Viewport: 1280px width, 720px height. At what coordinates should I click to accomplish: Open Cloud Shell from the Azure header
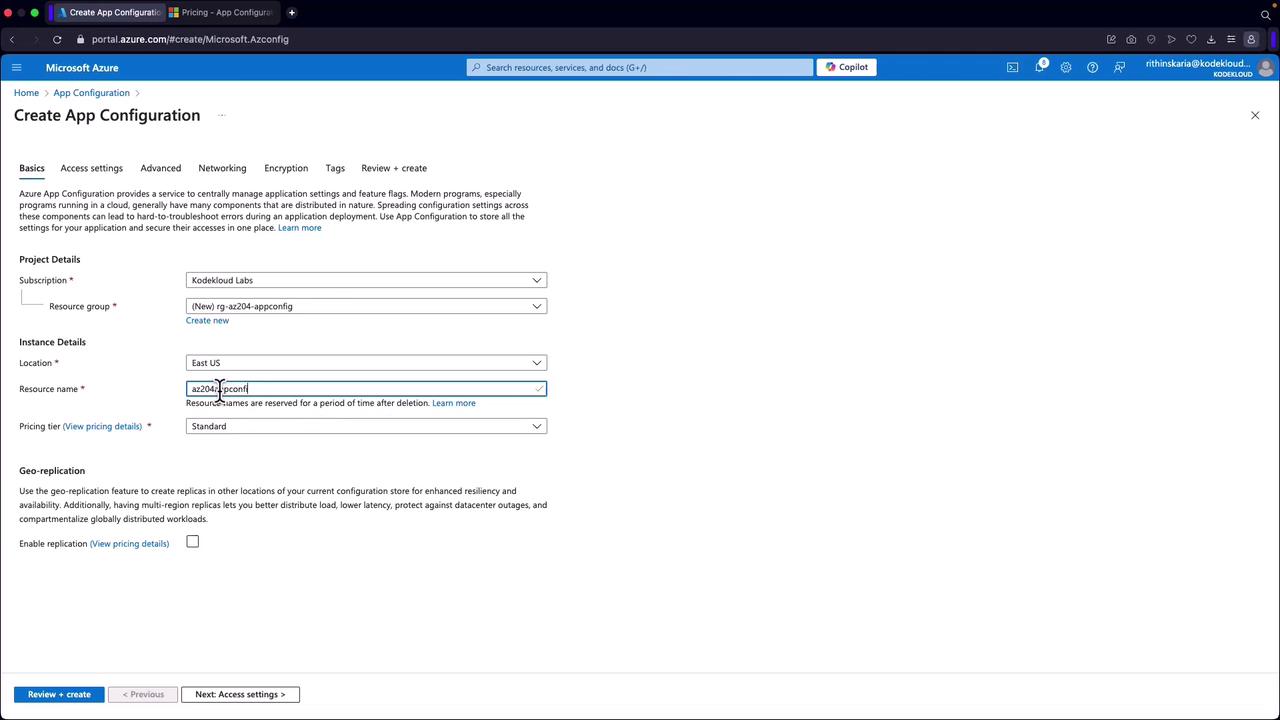coord(1012,67)
